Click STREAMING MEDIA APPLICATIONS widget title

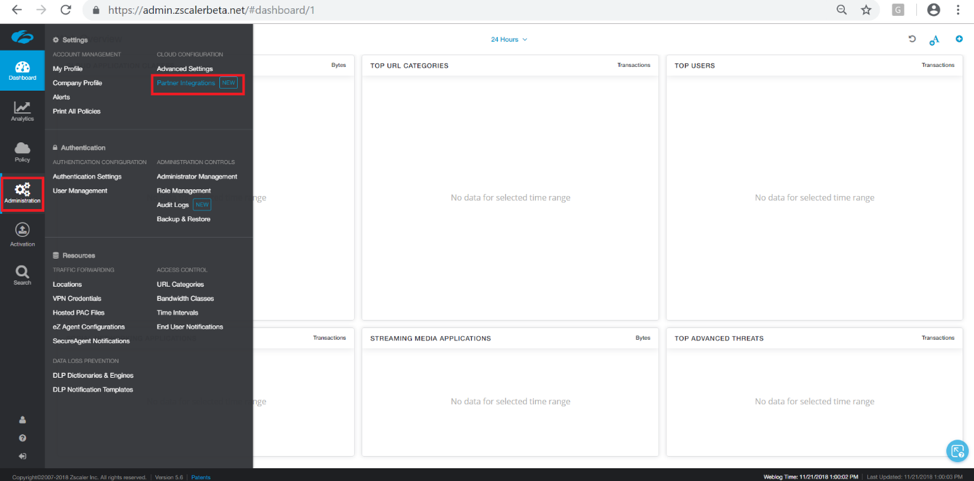click(x=430, y=339)
